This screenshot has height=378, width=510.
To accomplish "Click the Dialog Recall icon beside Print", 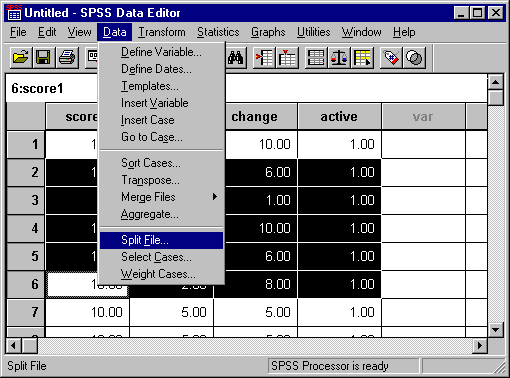I will [x=92, y=58].
